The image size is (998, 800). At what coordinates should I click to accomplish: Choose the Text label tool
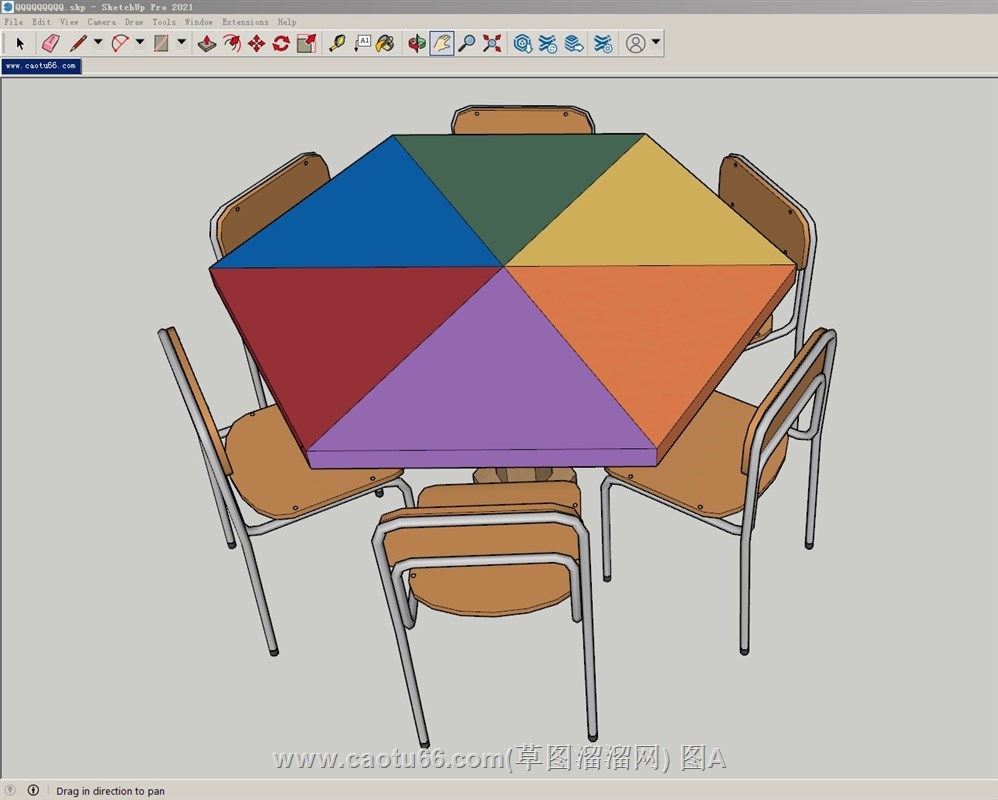[x=362, y=43]
